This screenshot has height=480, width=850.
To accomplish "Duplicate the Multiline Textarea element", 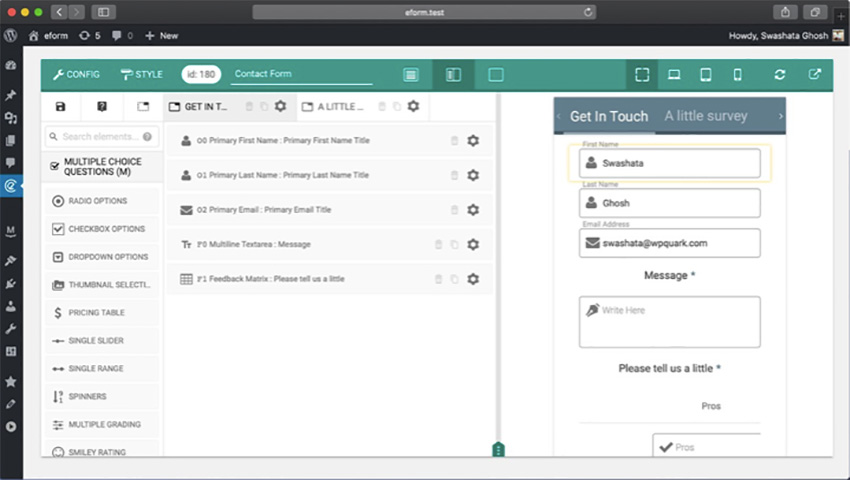I will click(x=454, y=245).
